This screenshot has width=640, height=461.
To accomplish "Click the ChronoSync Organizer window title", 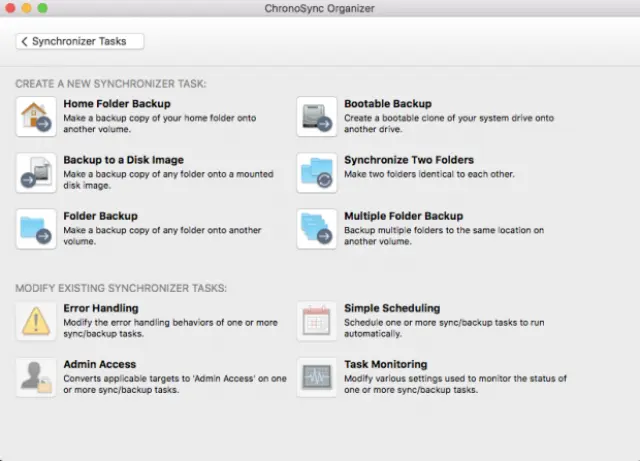I will click(320, 8).
